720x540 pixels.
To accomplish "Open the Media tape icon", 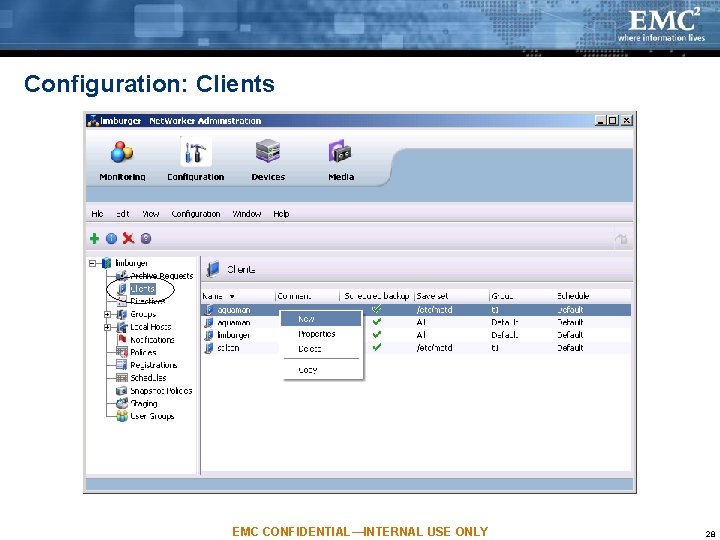I will coord(340,151).
